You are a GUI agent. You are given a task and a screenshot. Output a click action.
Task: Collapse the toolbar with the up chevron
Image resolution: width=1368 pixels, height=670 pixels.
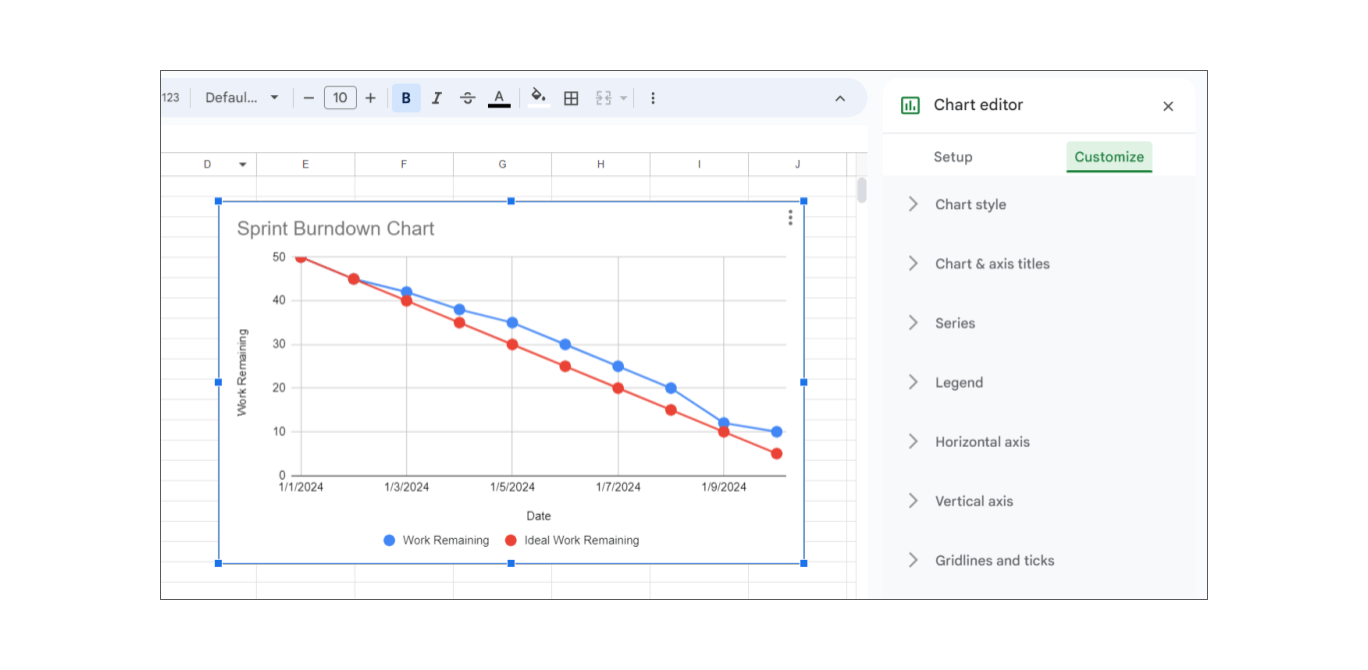click(840, 98)
